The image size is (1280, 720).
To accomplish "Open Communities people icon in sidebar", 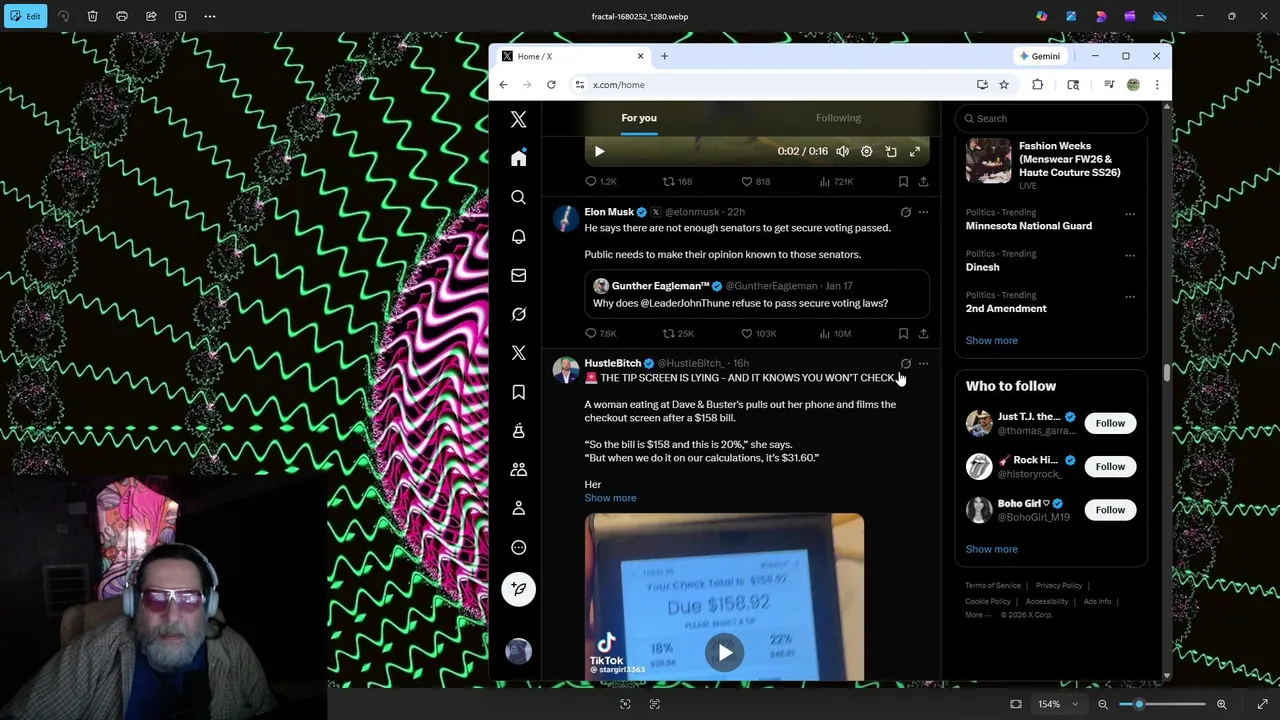I will pyautogui.click(x=518, y=469).
